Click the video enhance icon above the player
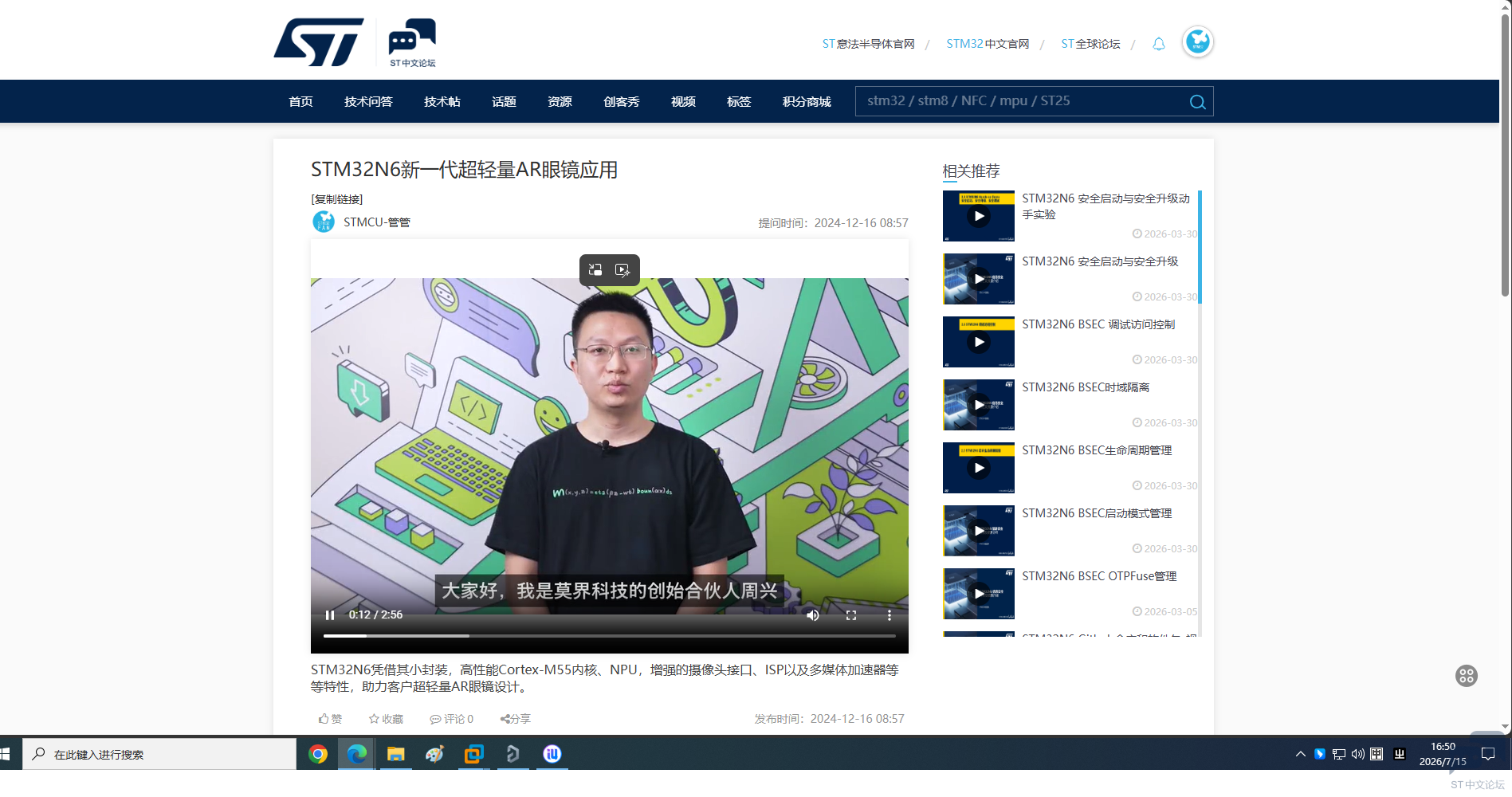Image resolution: width=1512 pixels, height=797 pixels. pos(623,270)
